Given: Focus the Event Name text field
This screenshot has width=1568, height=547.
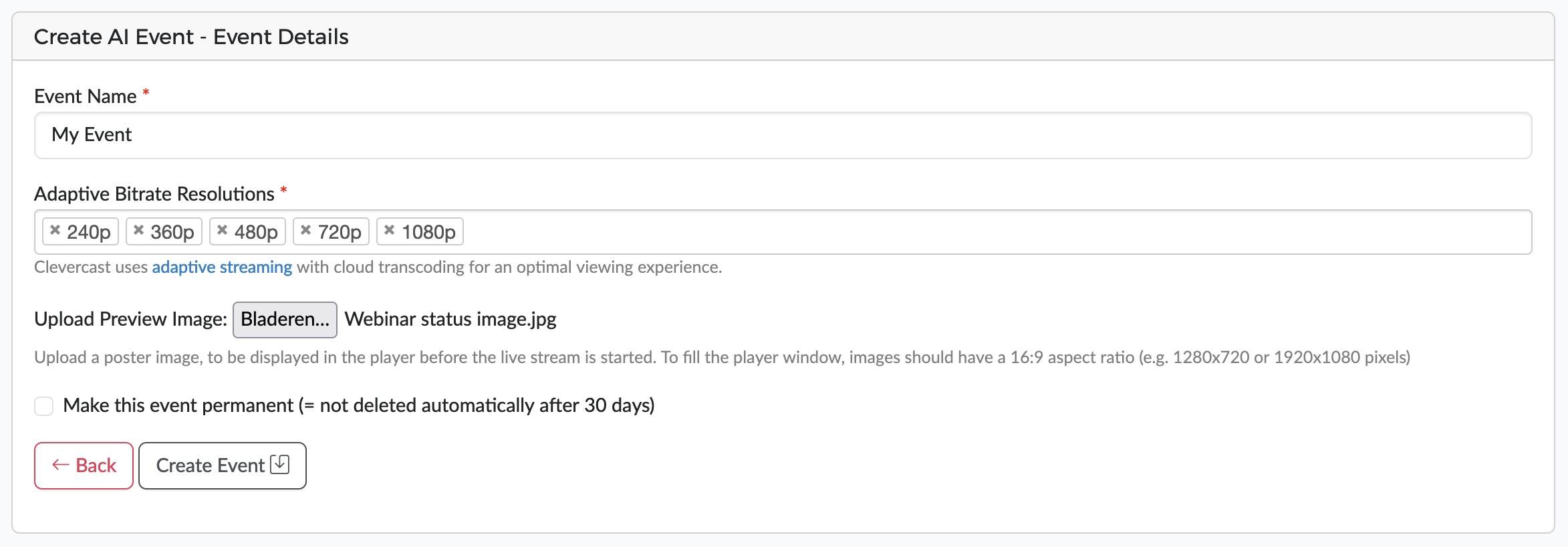Looking at the screenshot, I should [x=783, y=135].
